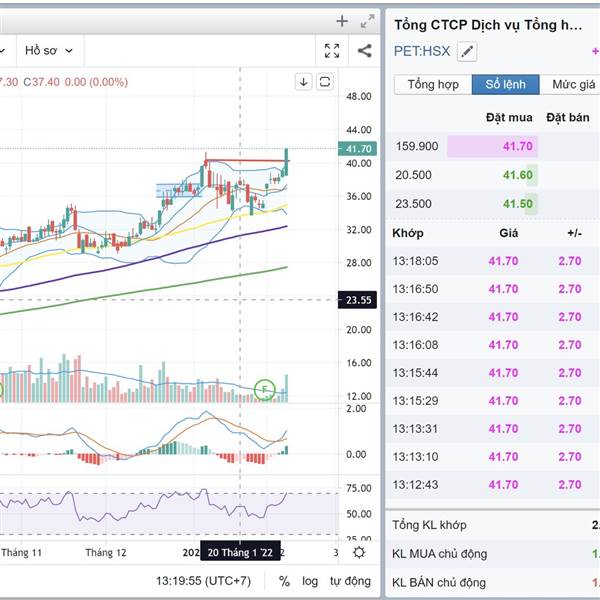This screenshot has width=600, height=600.
Task: Edit the PET:HSX symbol with pencil icon
Action: tap(467, 51)
